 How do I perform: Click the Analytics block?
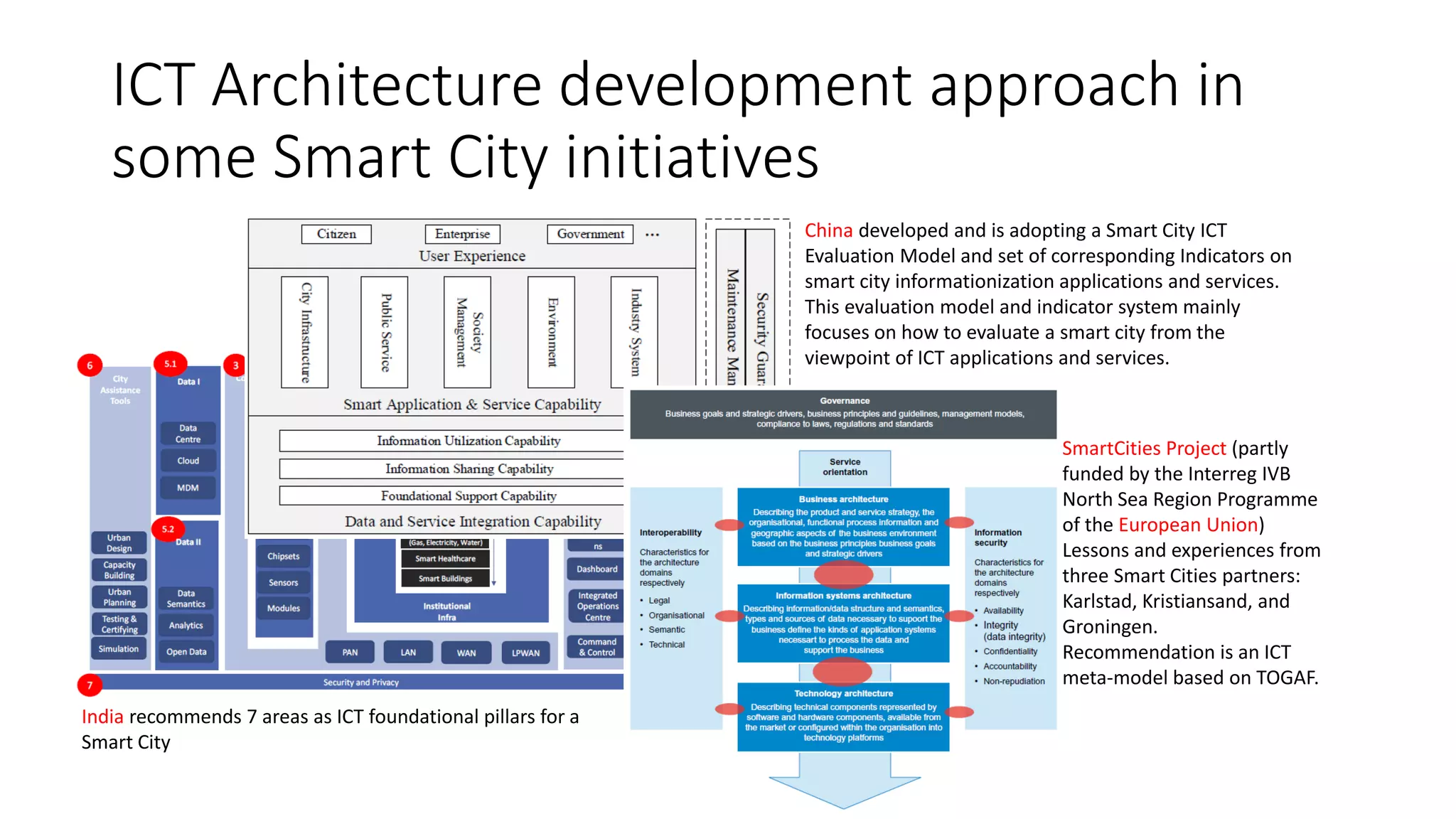pos(186,626)
